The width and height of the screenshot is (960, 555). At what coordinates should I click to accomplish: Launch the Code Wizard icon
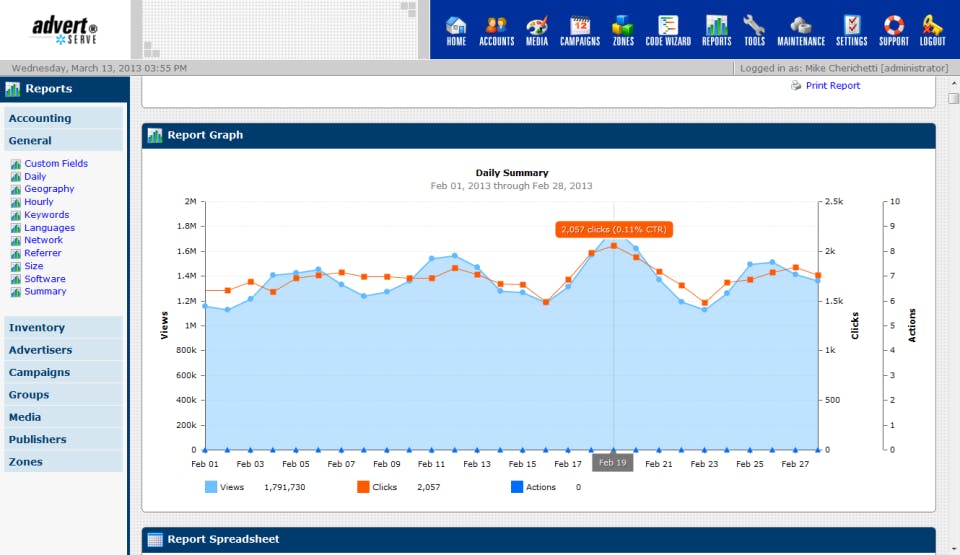click(x=668, y=31)
